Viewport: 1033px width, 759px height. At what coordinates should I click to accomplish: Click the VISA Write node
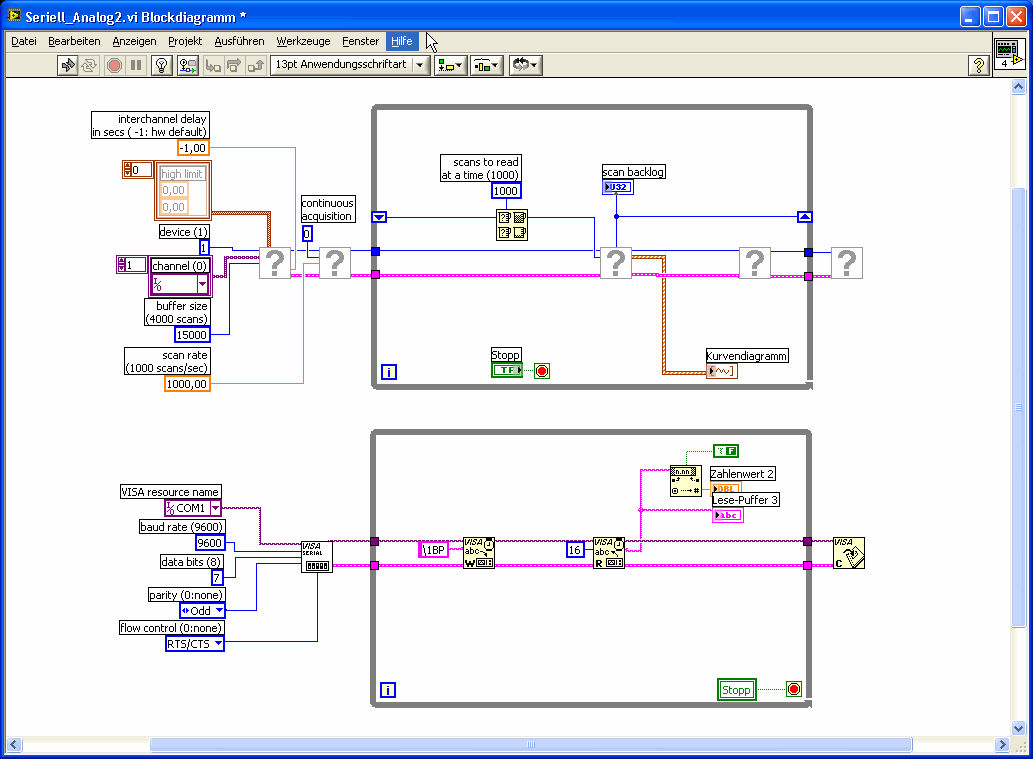click(478, 552)
